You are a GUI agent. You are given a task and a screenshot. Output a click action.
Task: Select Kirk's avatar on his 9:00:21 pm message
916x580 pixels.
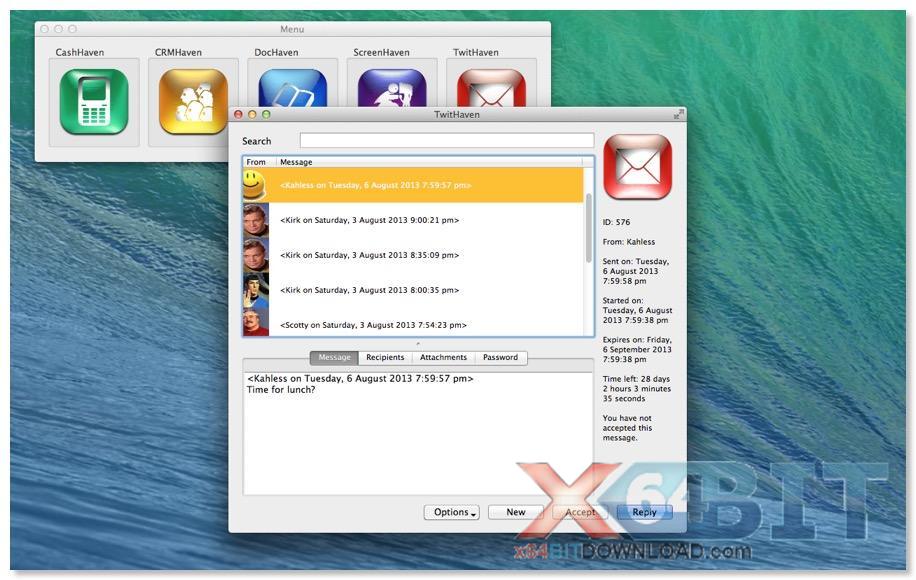point(254,219)
